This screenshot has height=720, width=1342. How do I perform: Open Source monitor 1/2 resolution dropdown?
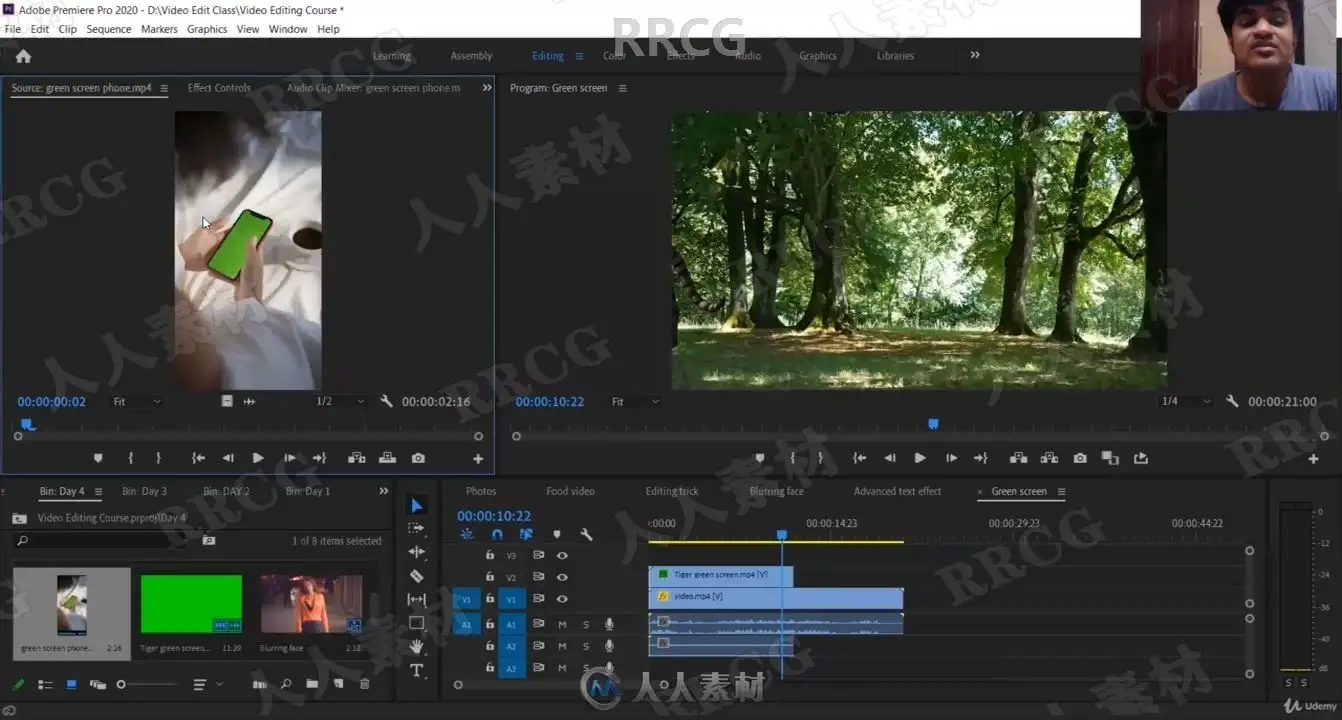coord(340,402)
